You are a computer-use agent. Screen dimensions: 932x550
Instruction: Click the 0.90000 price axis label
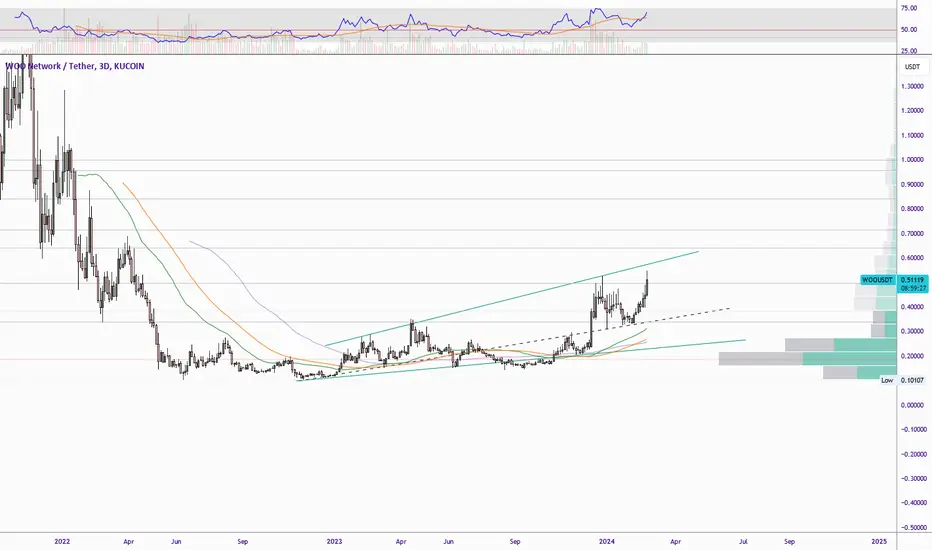pos(912,185)
